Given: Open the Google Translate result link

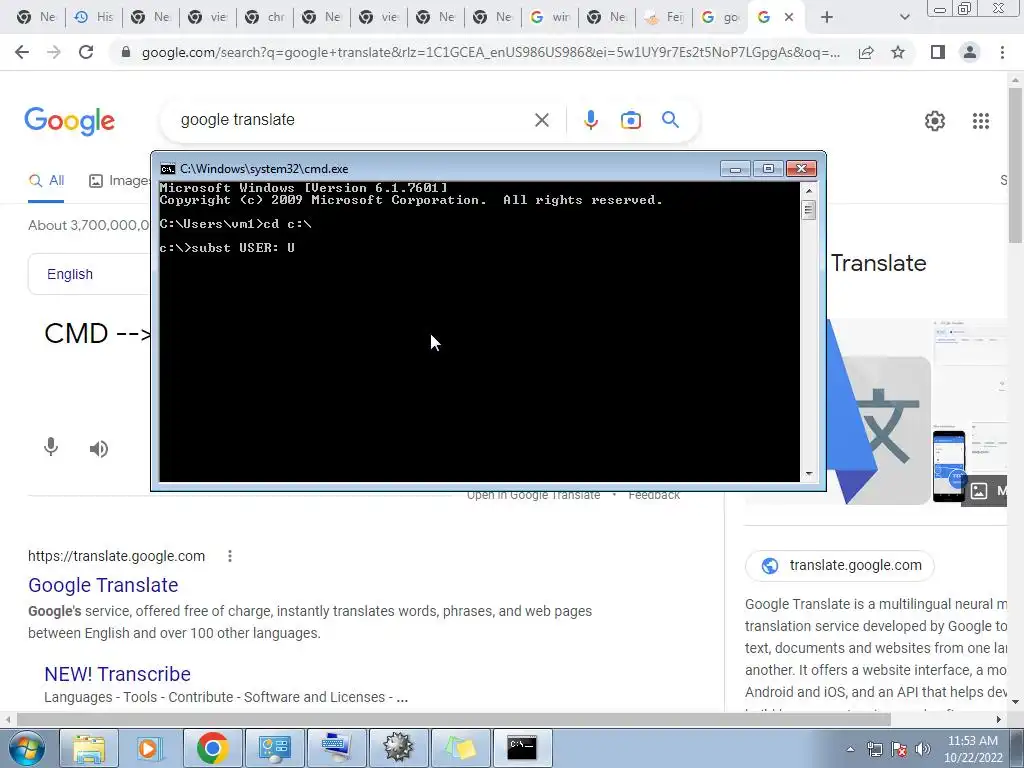Looking at the screenshot, I should (103, 585).
